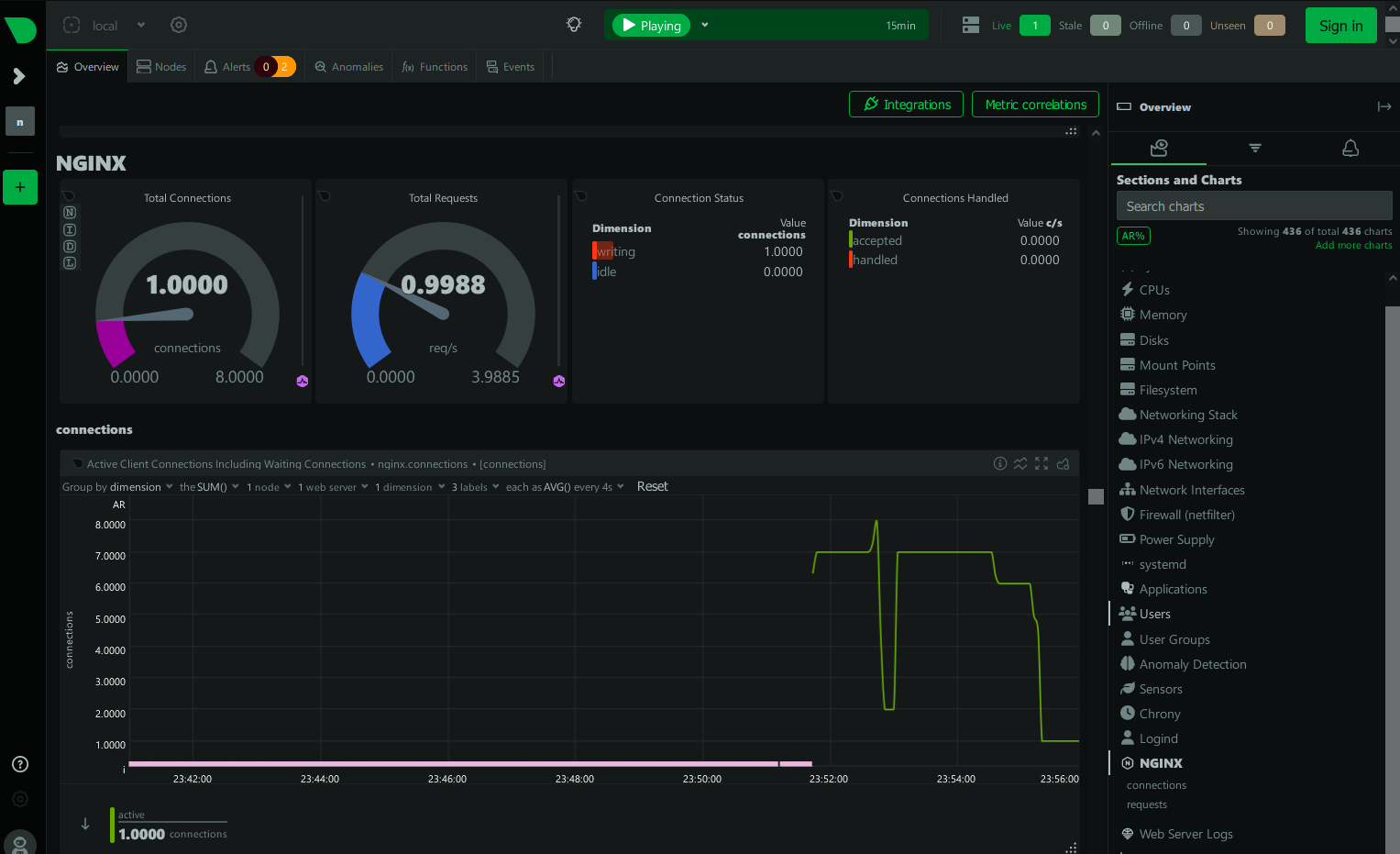Open dropdown arrow next to Playing
The height and width of the screenshot is (854, 1400).
click(705, 25)
